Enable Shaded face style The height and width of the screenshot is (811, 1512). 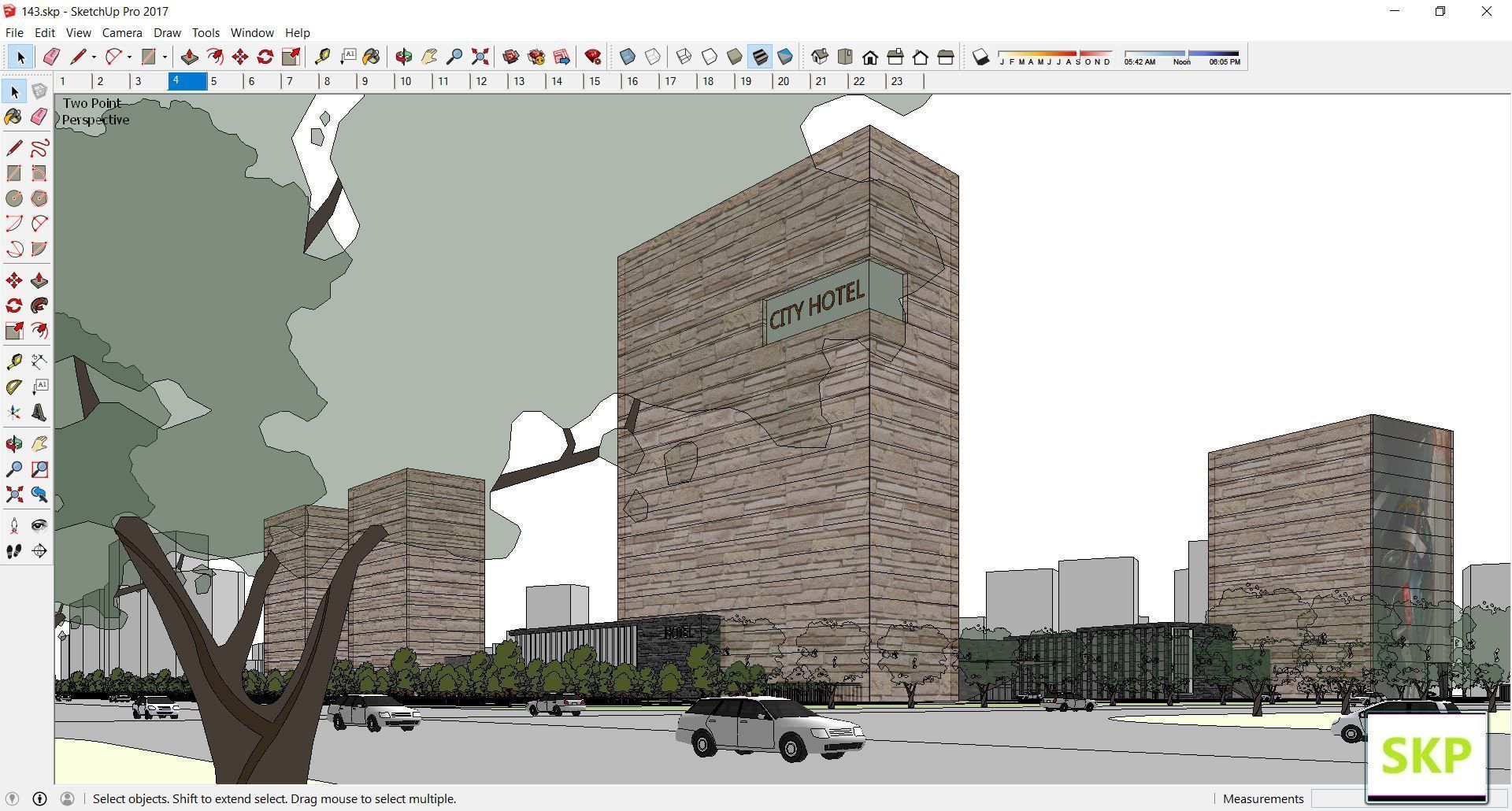735,57
